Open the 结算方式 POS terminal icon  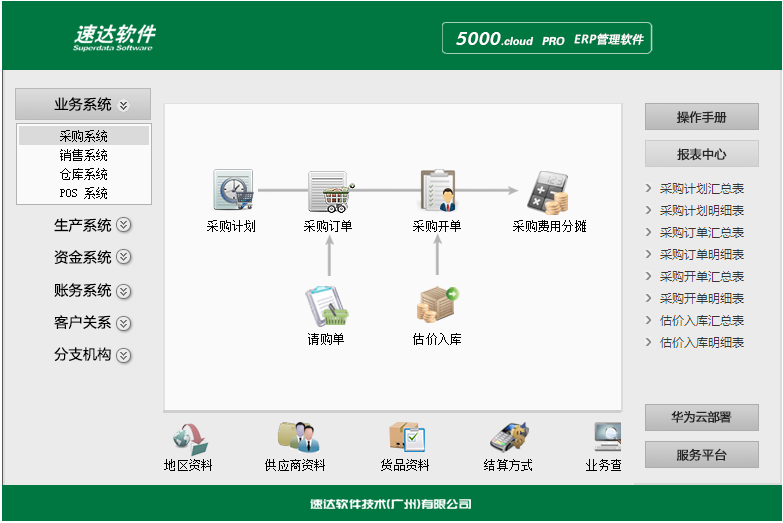[x=509, y=437]
